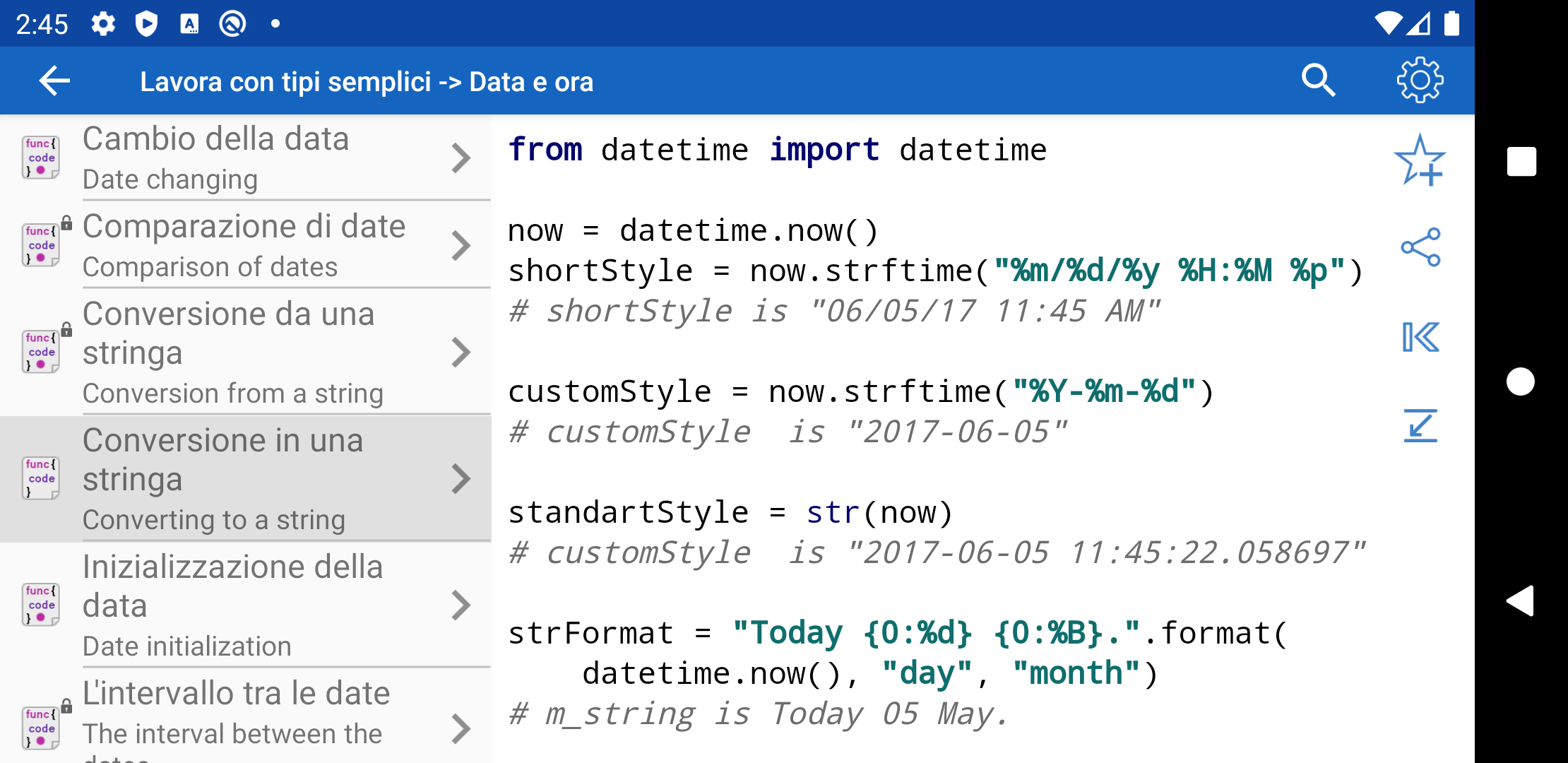This screenshot has height=763, width=1568.
Task: Tap the comment customStyle is "2017-06-05"
Action: point(788,432)
